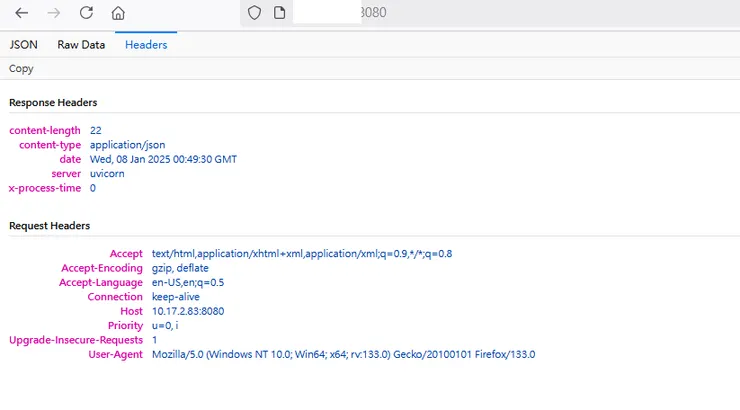Click the Copy button

pos(21,69)
